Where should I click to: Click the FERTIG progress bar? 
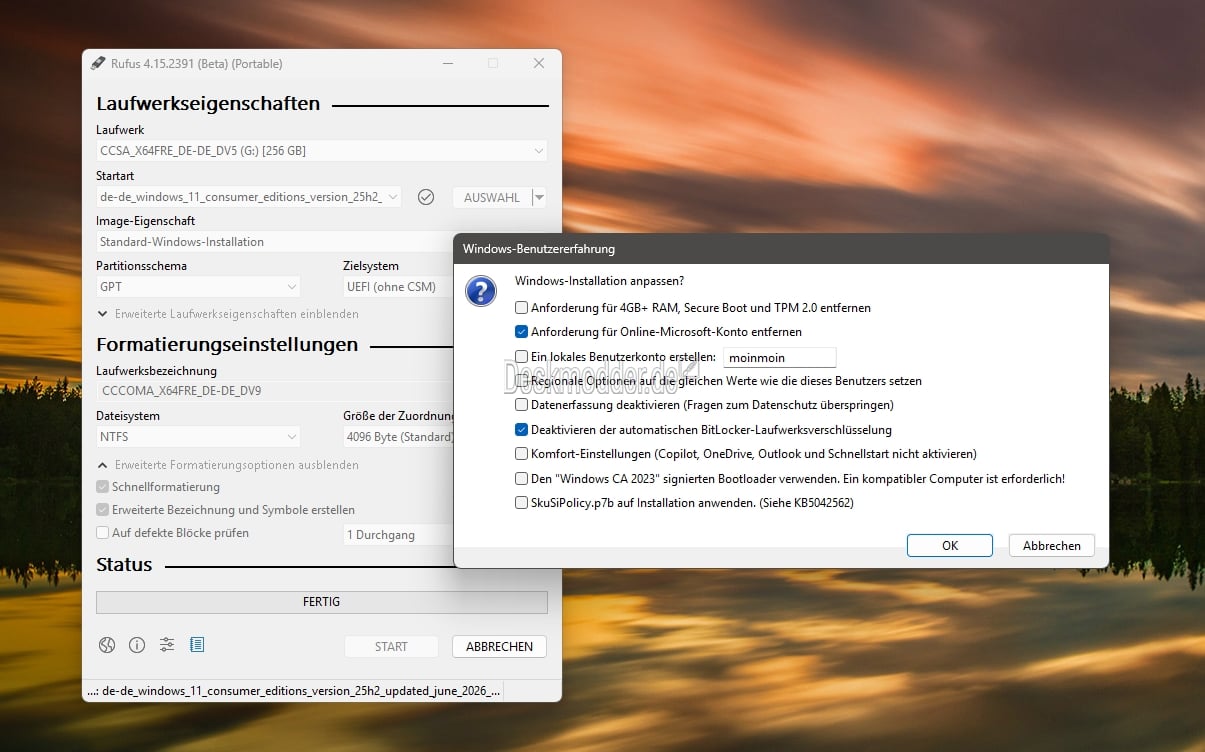click(321, 602)
